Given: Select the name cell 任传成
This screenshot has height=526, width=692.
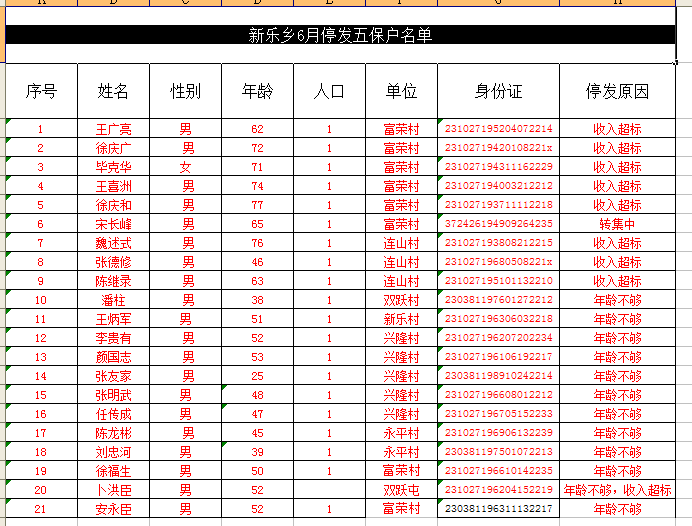Looking at the screenshot, I should pos(113,413).
